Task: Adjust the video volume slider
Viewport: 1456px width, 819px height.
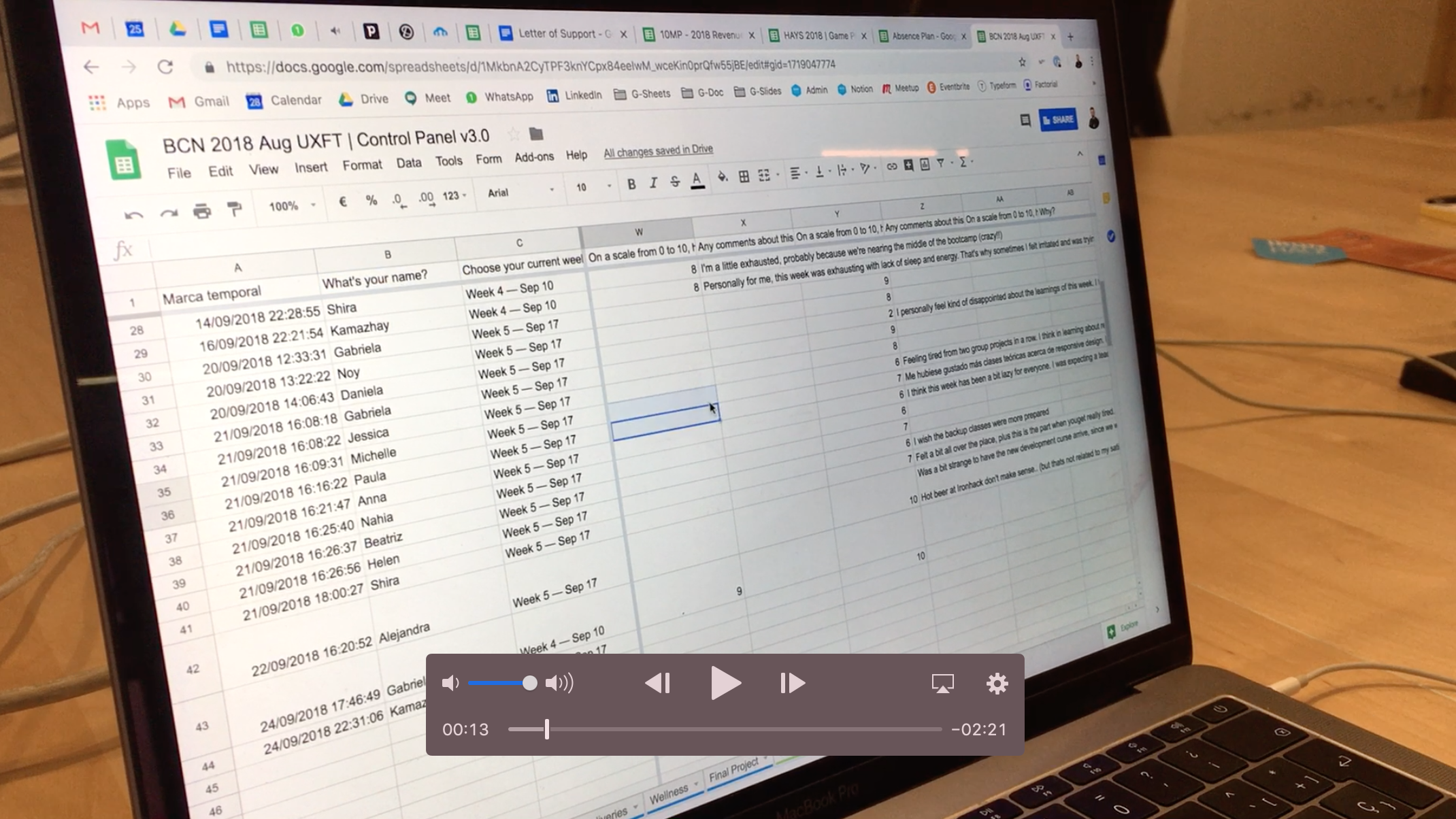Action: pos(502,683)
